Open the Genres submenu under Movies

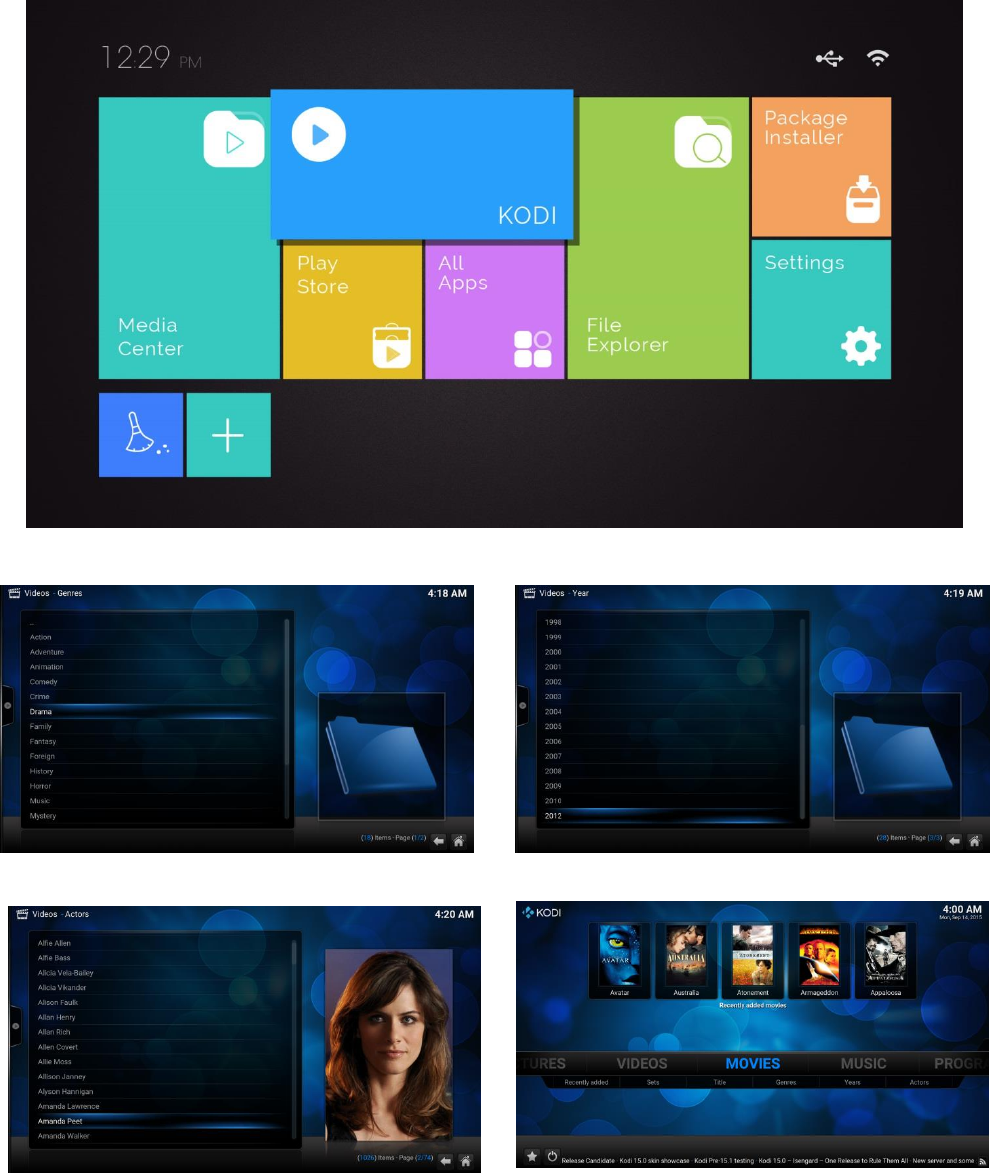(786, 1082)
